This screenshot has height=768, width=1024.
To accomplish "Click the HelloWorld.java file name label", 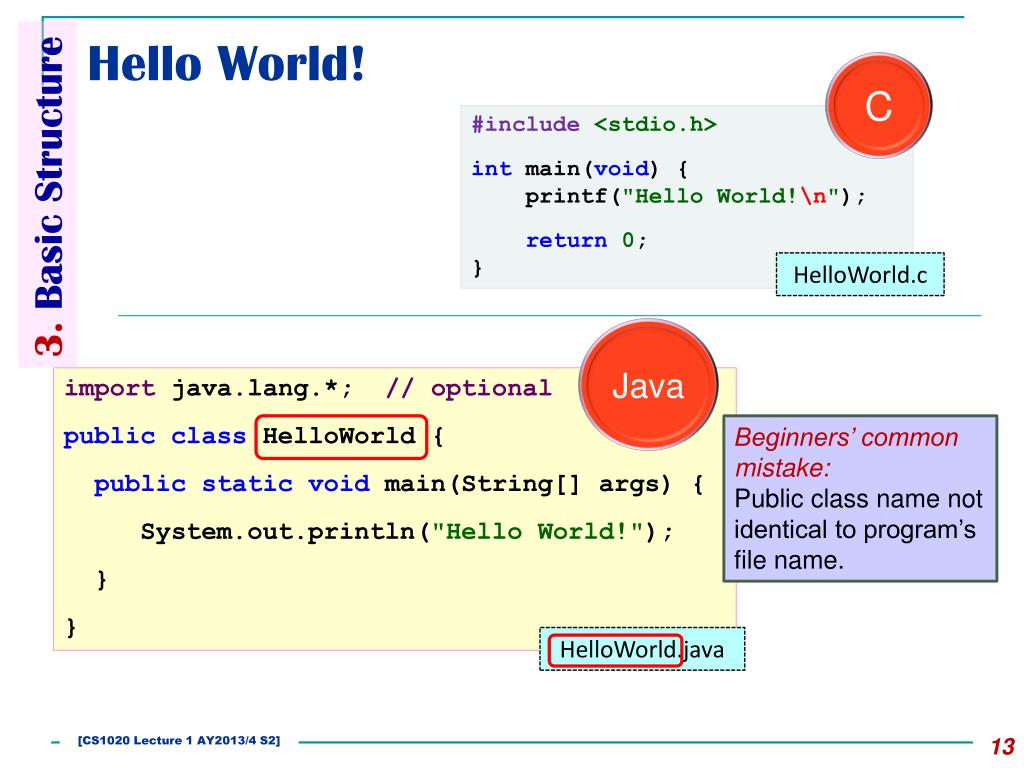I will [642, 649].
